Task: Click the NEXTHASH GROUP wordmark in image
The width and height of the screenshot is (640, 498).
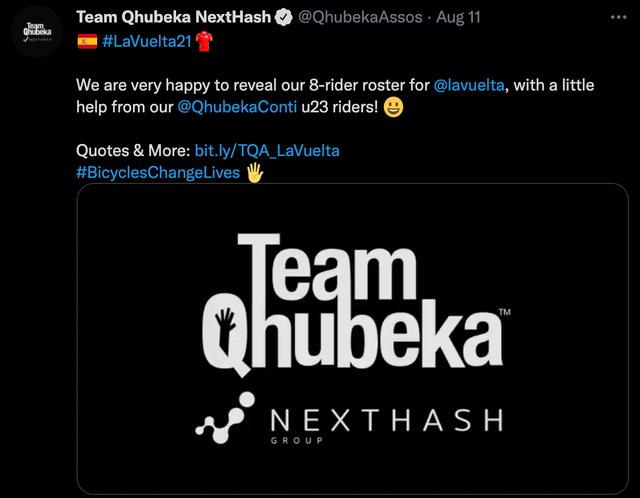Action: click(386, 425)
